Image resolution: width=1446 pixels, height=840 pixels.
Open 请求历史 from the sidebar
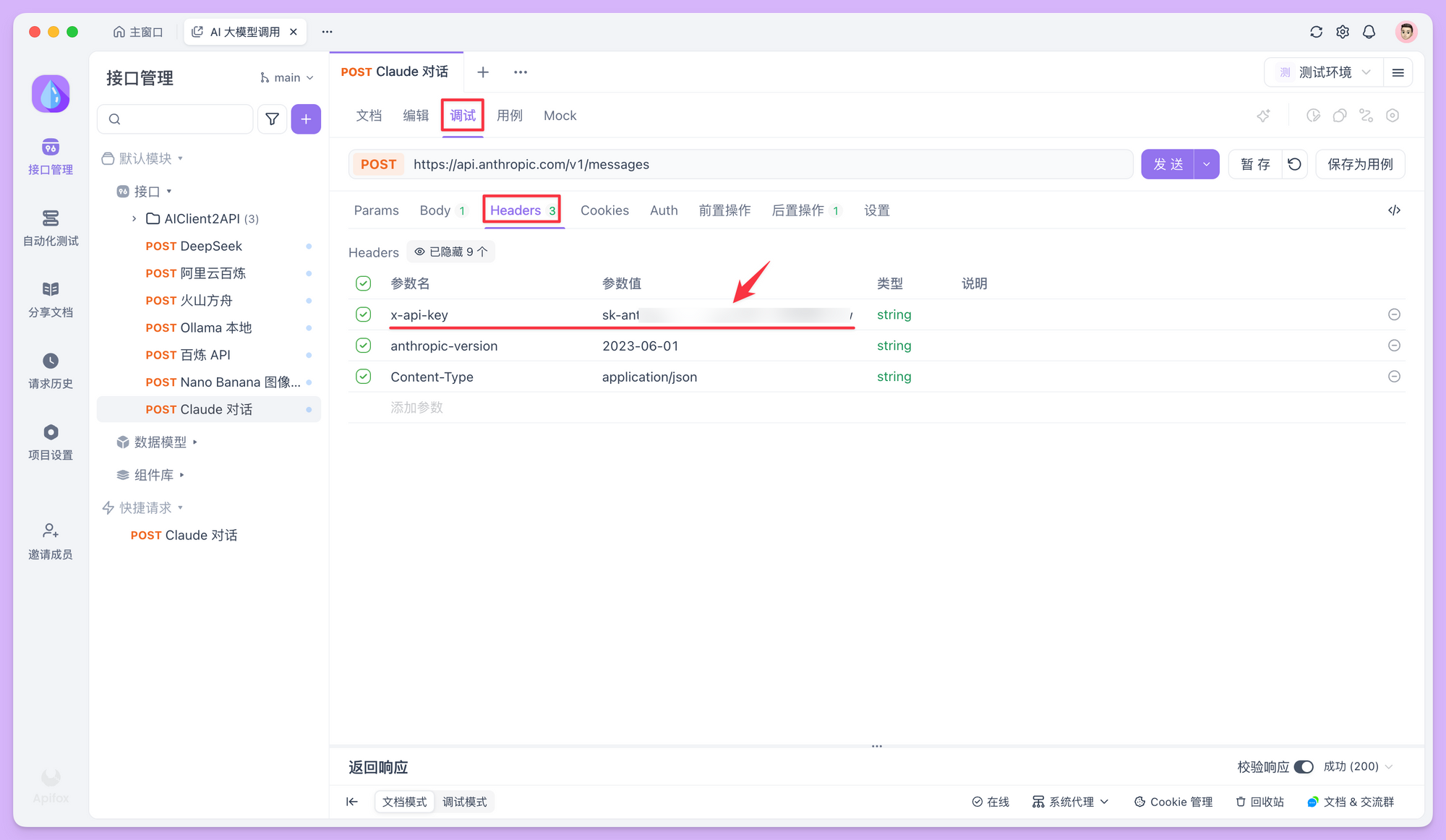coord(50,371)
